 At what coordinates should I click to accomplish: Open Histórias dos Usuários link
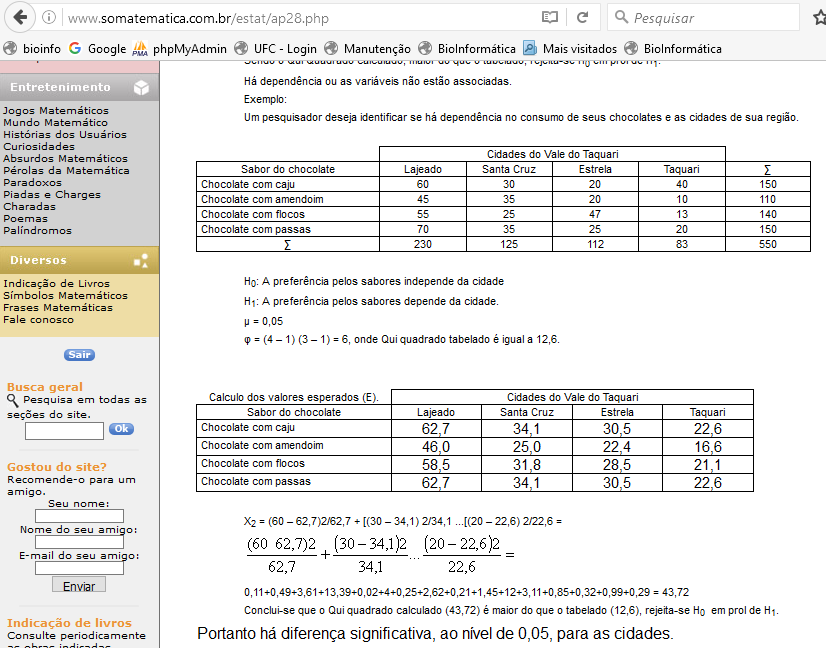(x=65, y=135)
